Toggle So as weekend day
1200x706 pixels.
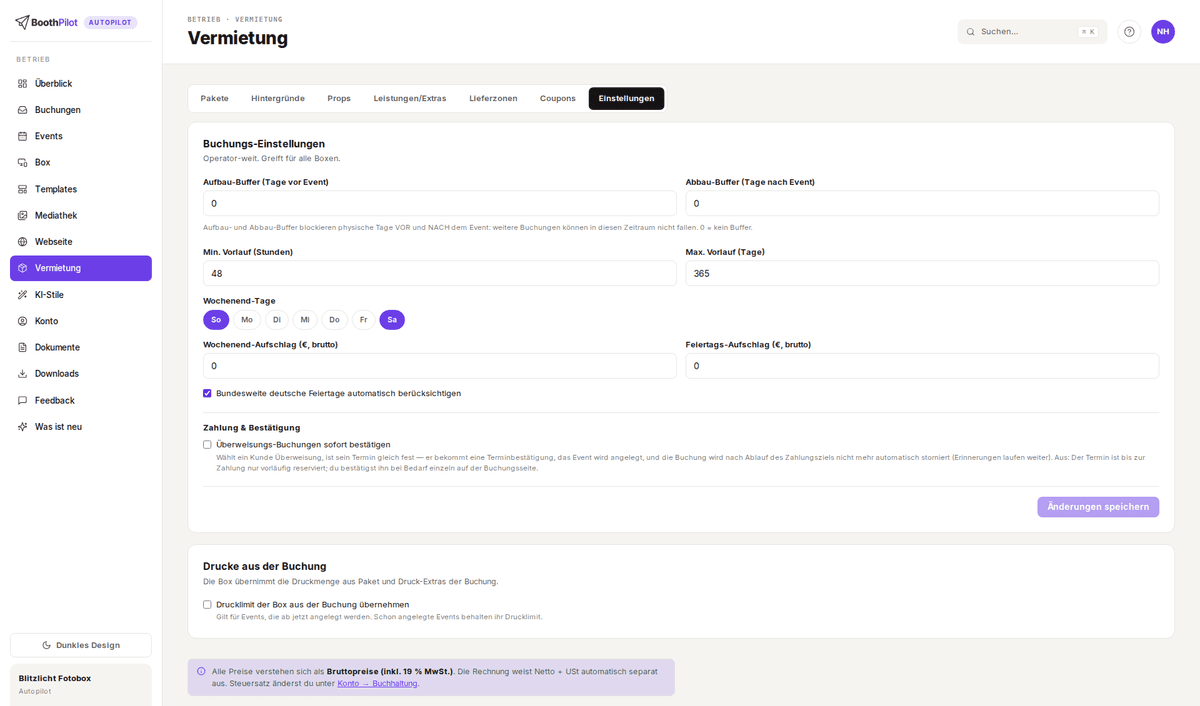coord(216,320)
